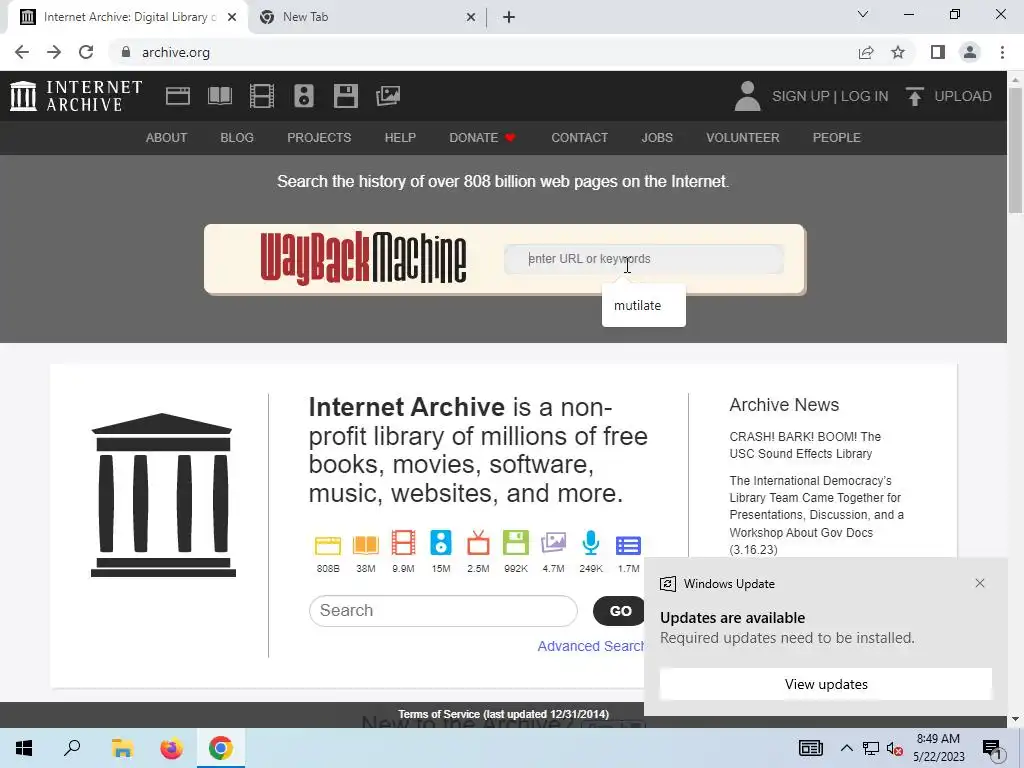Open the PEOPLE menu item
This screenshot has width=1024, height=768.
click(837, 138)
